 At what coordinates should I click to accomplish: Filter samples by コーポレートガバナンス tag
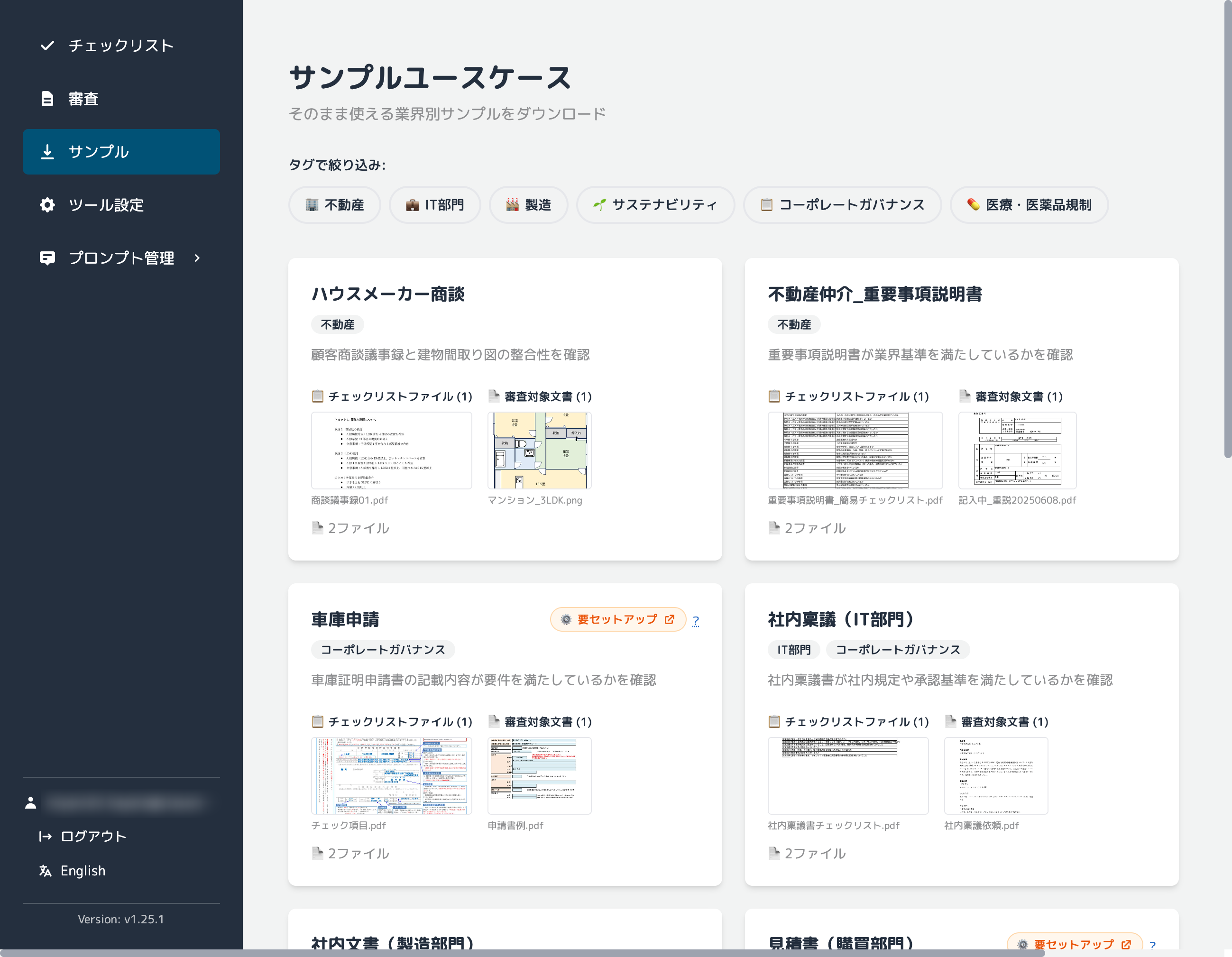[x=843, y=205]
